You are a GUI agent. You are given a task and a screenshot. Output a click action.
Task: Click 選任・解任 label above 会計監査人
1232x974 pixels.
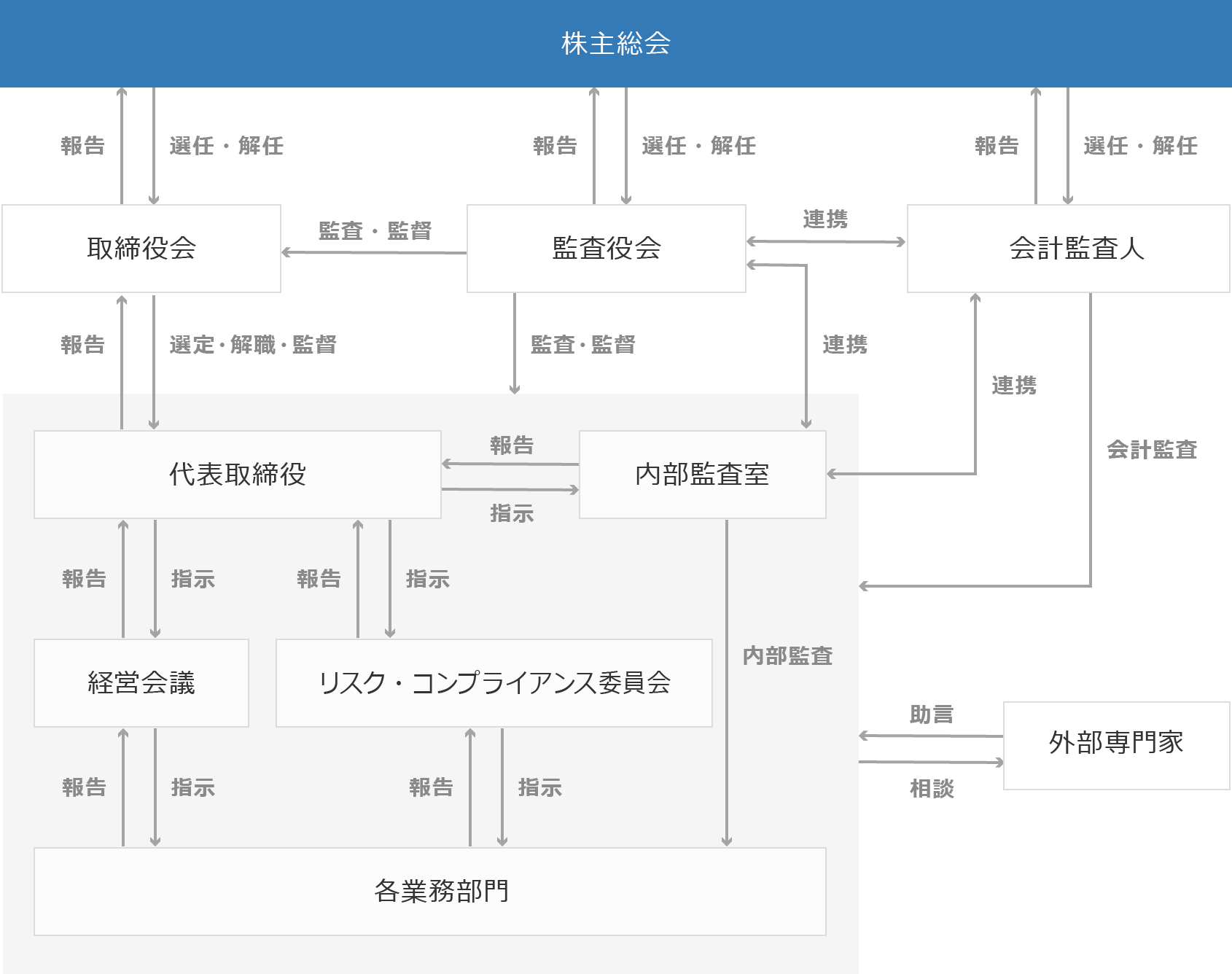(x=1140, y=146)
